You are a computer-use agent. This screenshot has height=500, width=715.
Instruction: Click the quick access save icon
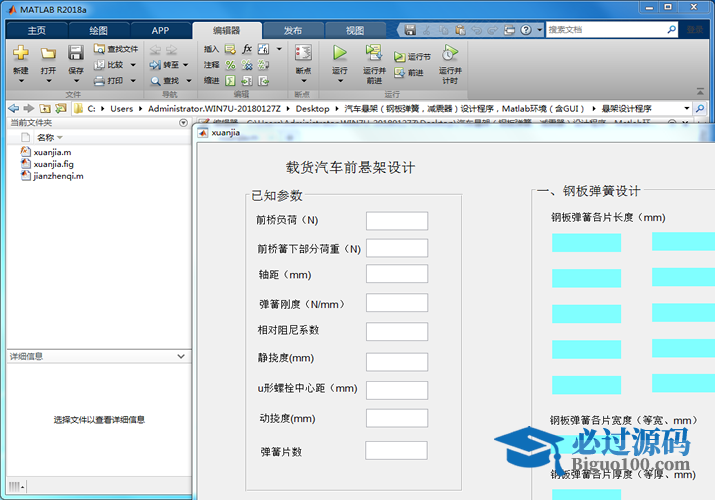coord(410,30)
